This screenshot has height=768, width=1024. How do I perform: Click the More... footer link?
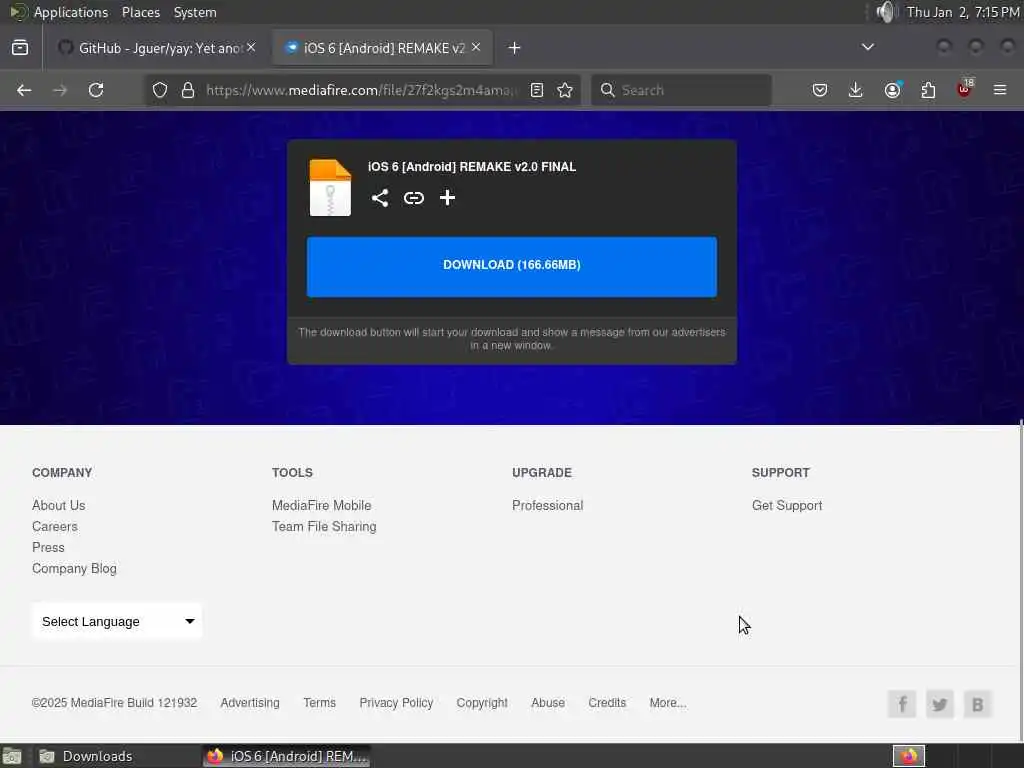tap(667, 703)
